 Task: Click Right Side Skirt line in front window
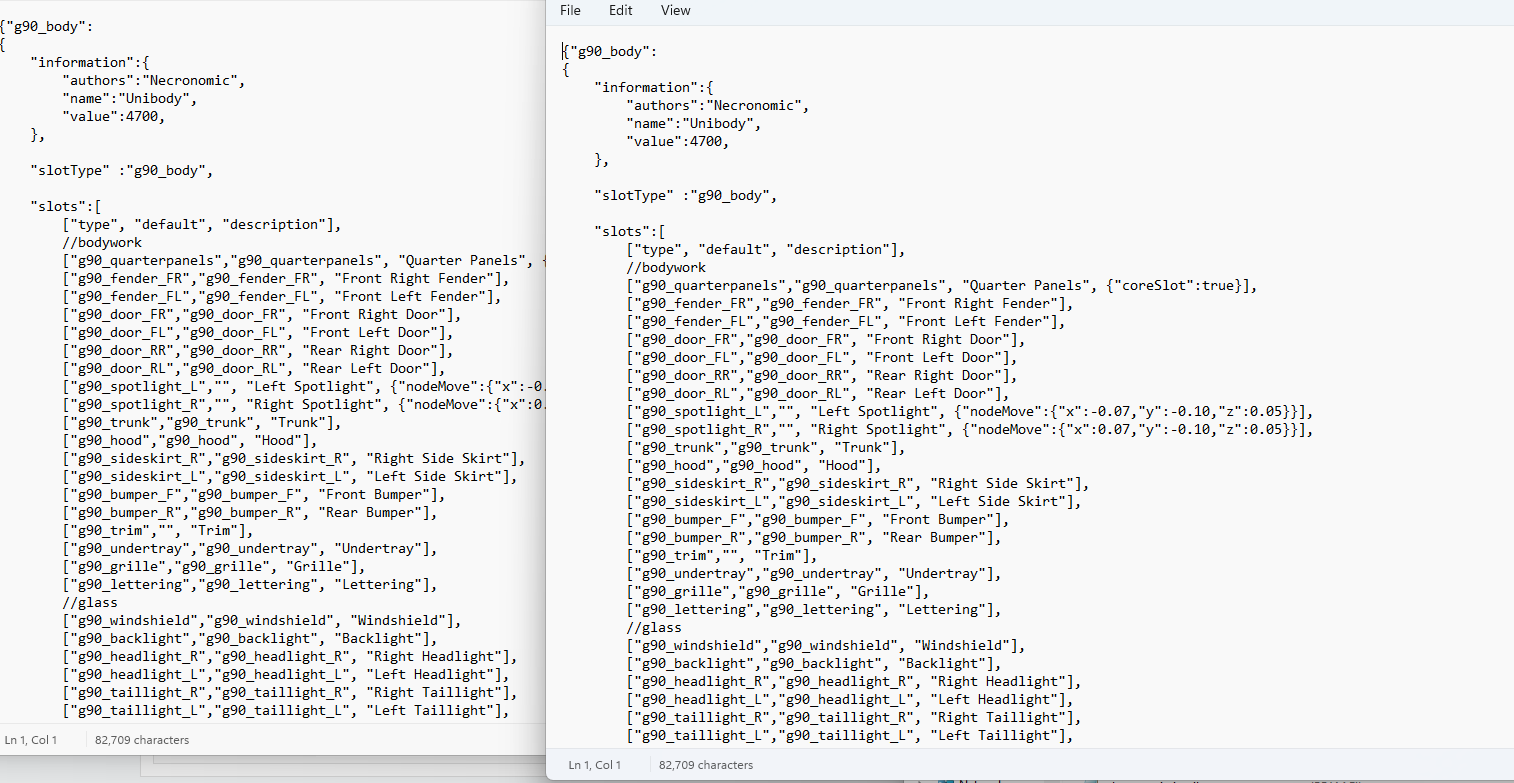pyautogui.click(x=859, y=483)
